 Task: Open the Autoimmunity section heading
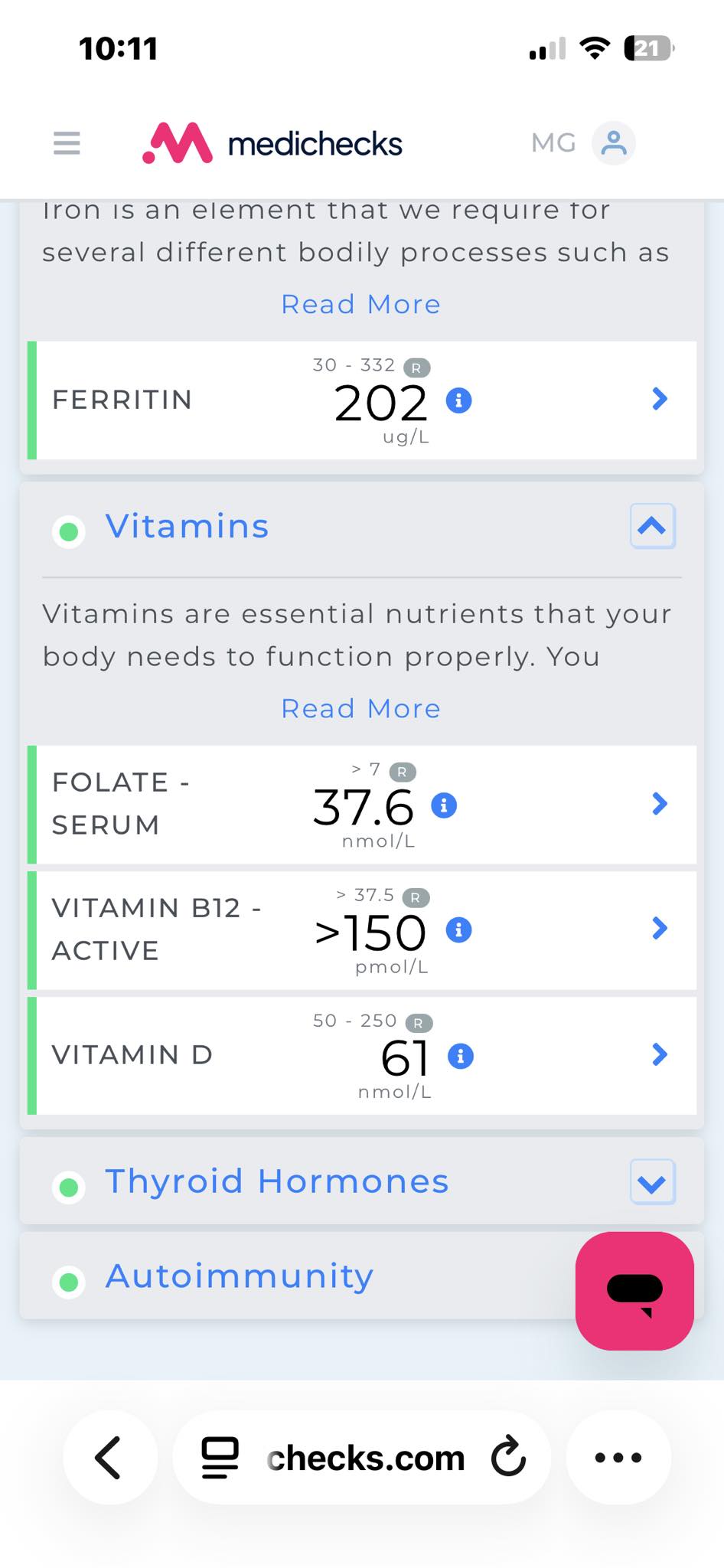[x=240, y=1276]
